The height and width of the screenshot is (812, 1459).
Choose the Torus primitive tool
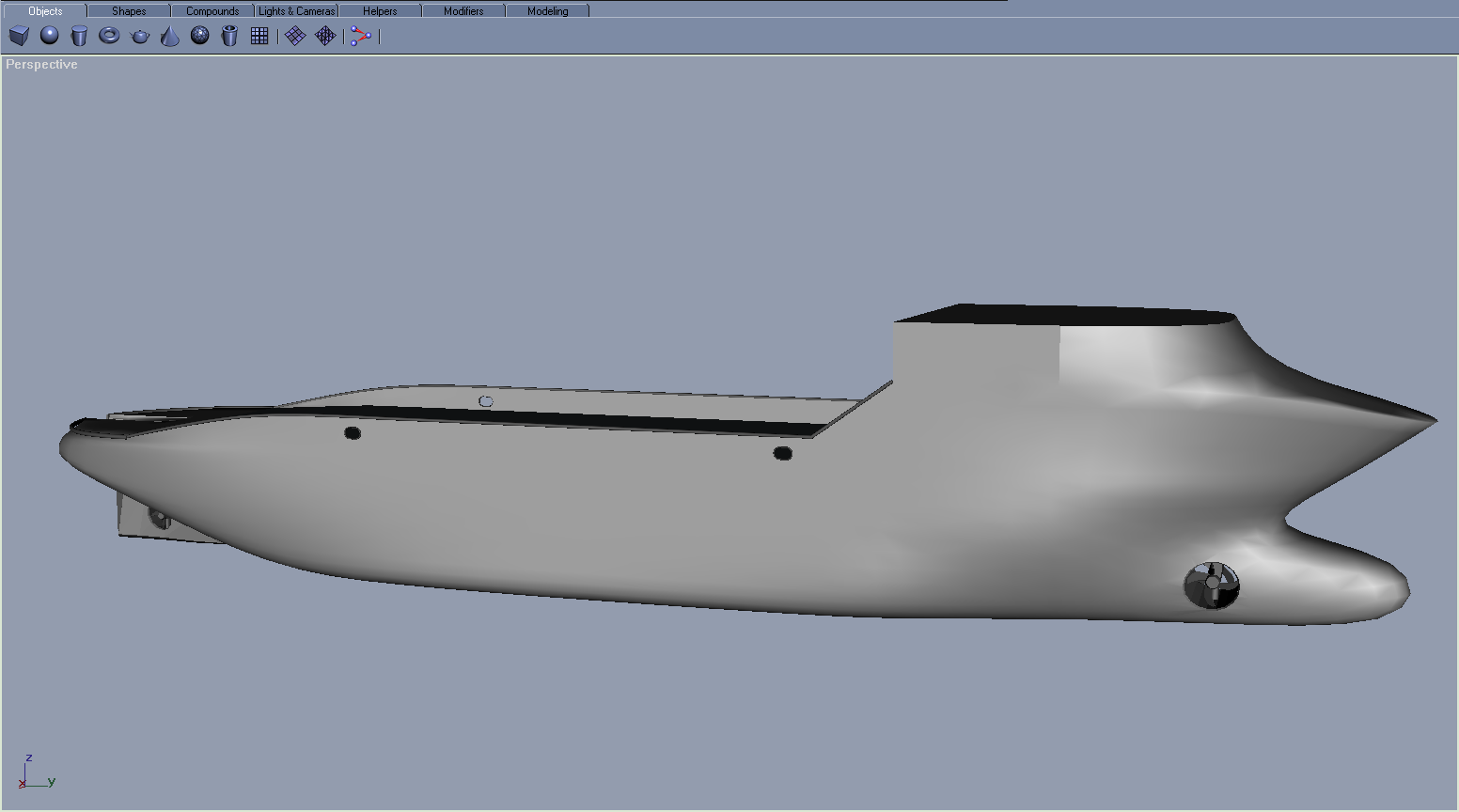109,36
